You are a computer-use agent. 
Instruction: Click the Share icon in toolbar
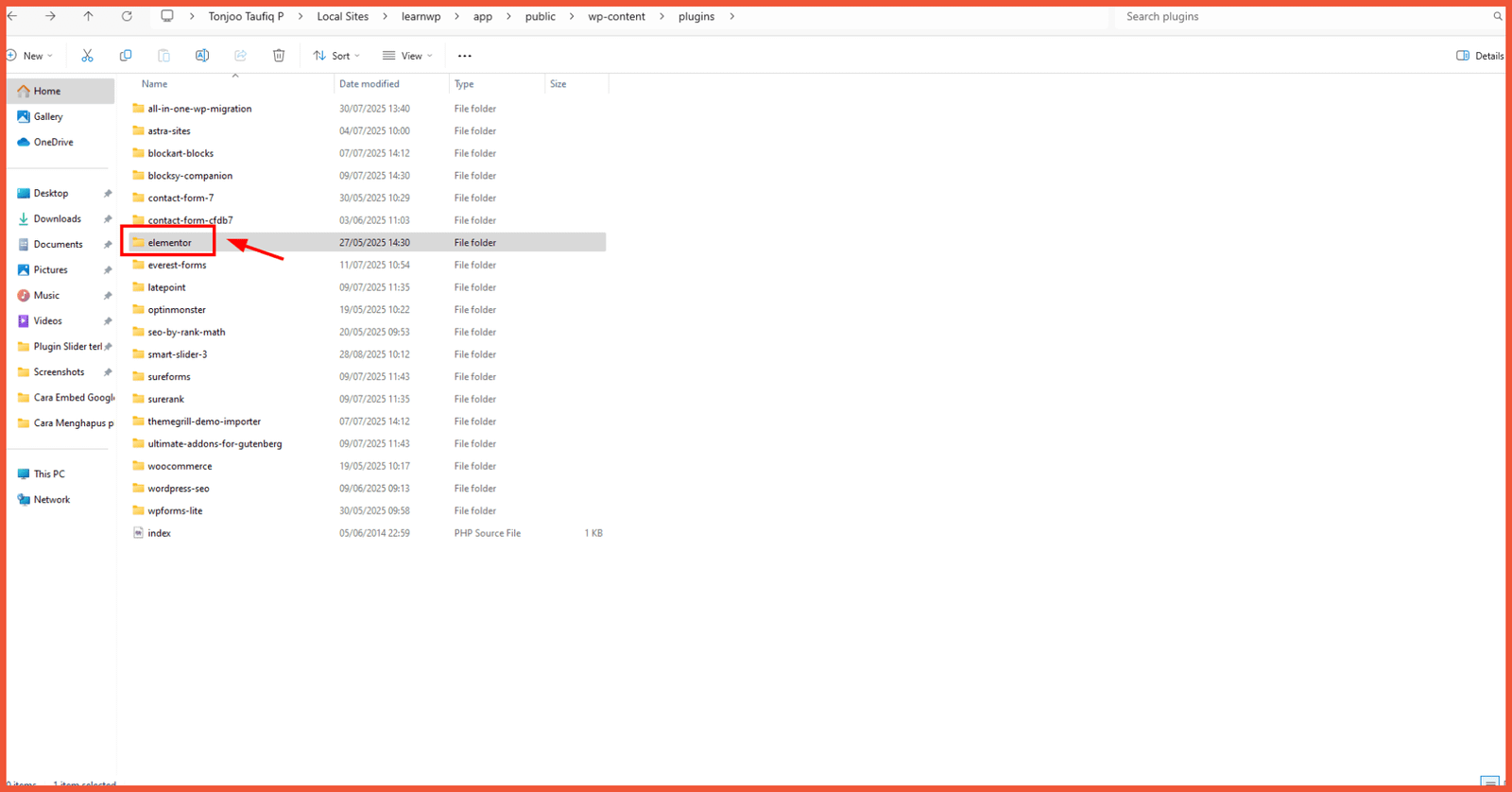coord(240,56)
